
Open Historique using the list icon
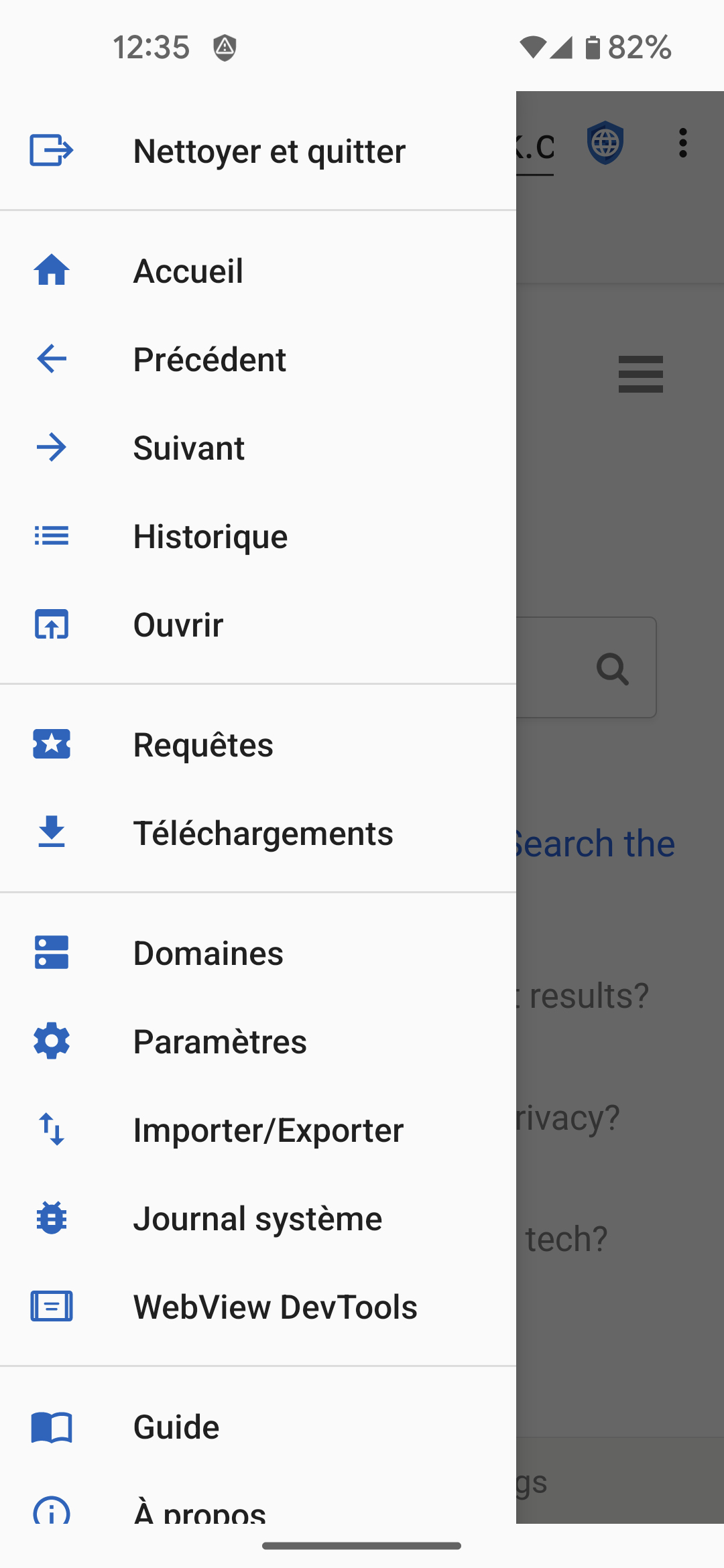52,536
